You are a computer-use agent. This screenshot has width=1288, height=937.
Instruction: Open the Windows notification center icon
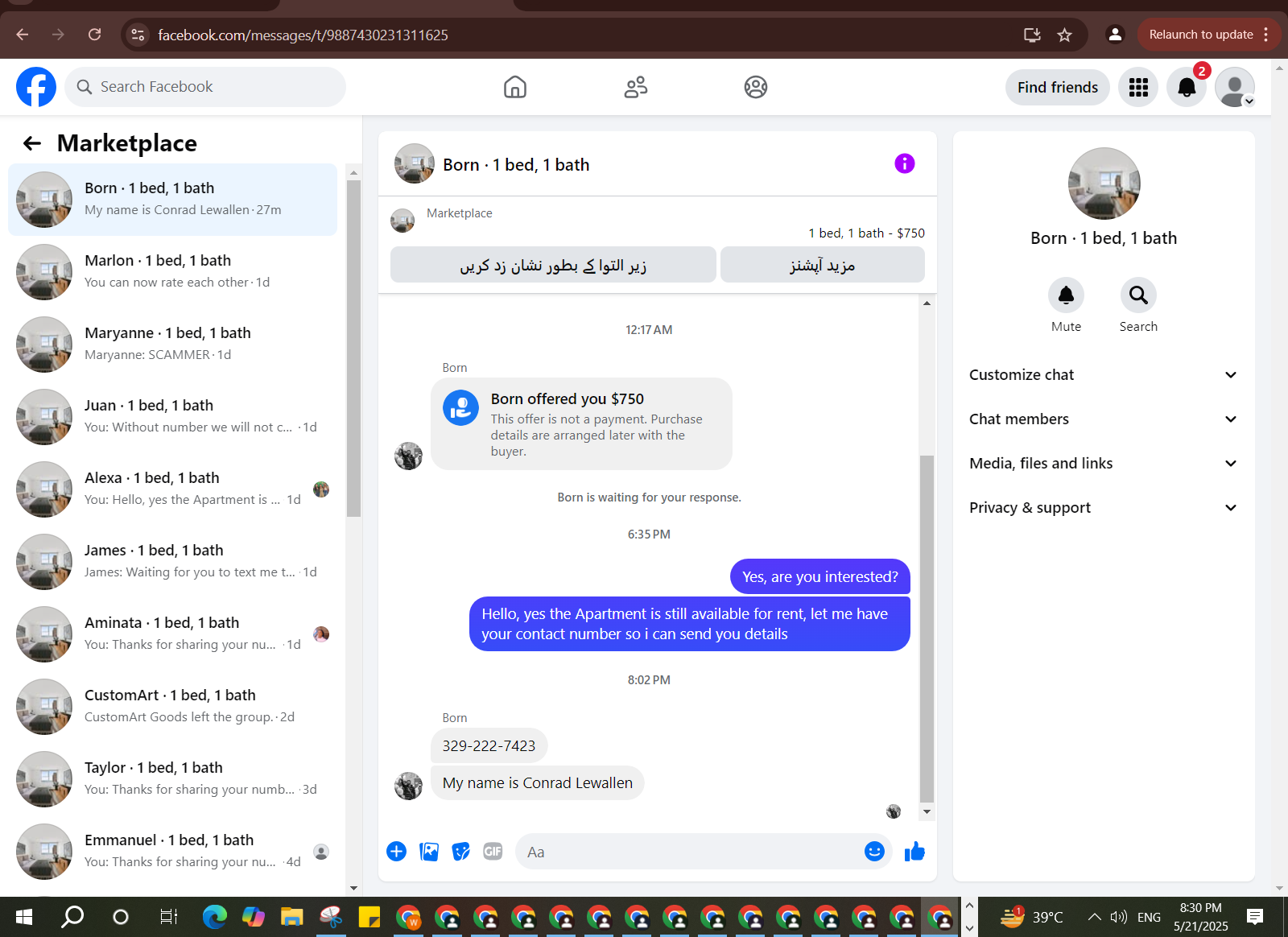pos(1255,917)
